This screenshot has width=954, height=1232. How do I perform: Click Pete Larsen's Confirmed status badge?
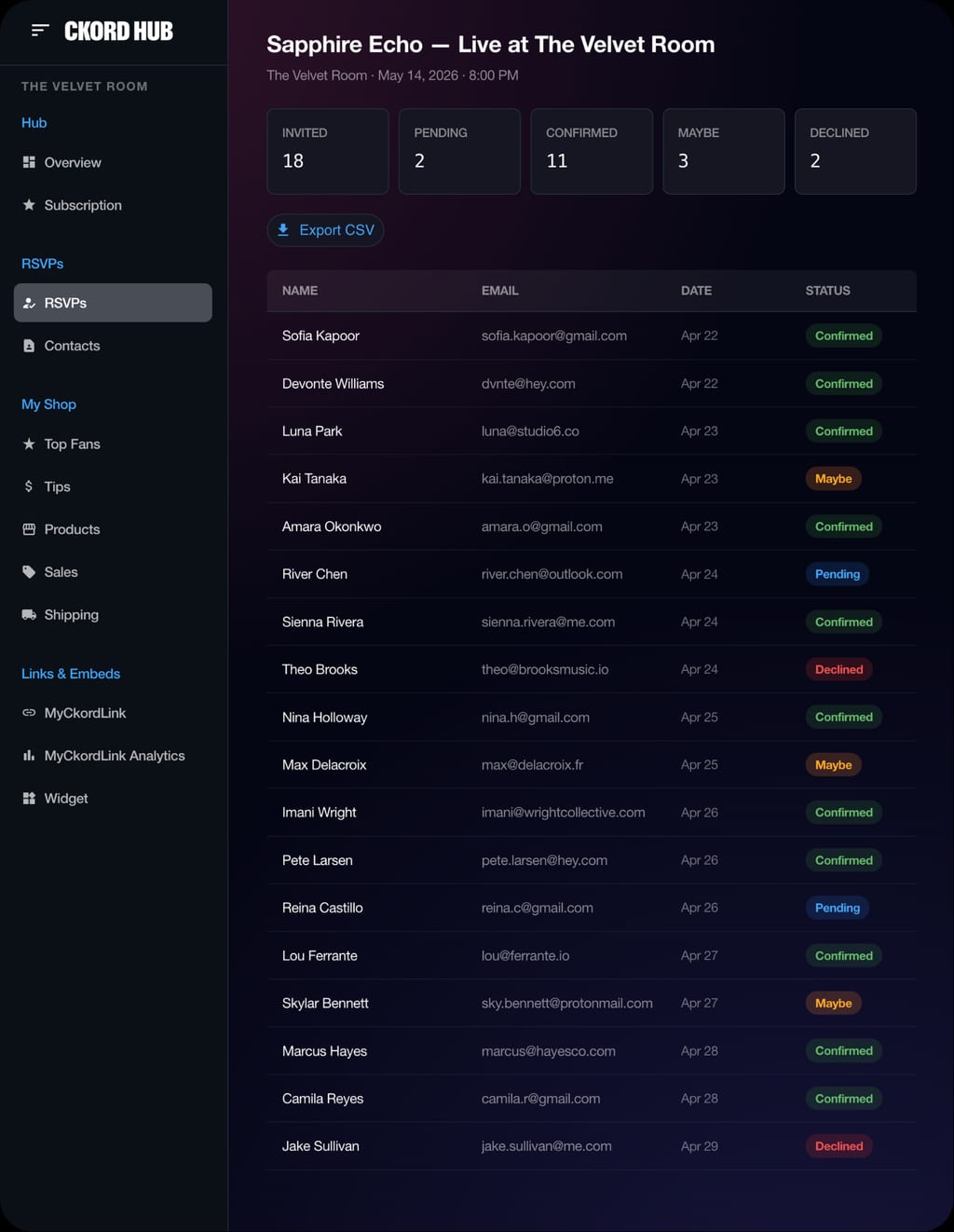[x=844, y=860]
